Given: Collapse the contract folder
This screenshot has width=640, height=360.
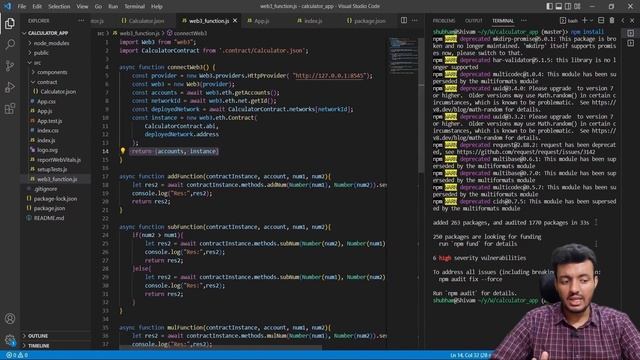Looking at the screenshot, I should click(44, 82).
